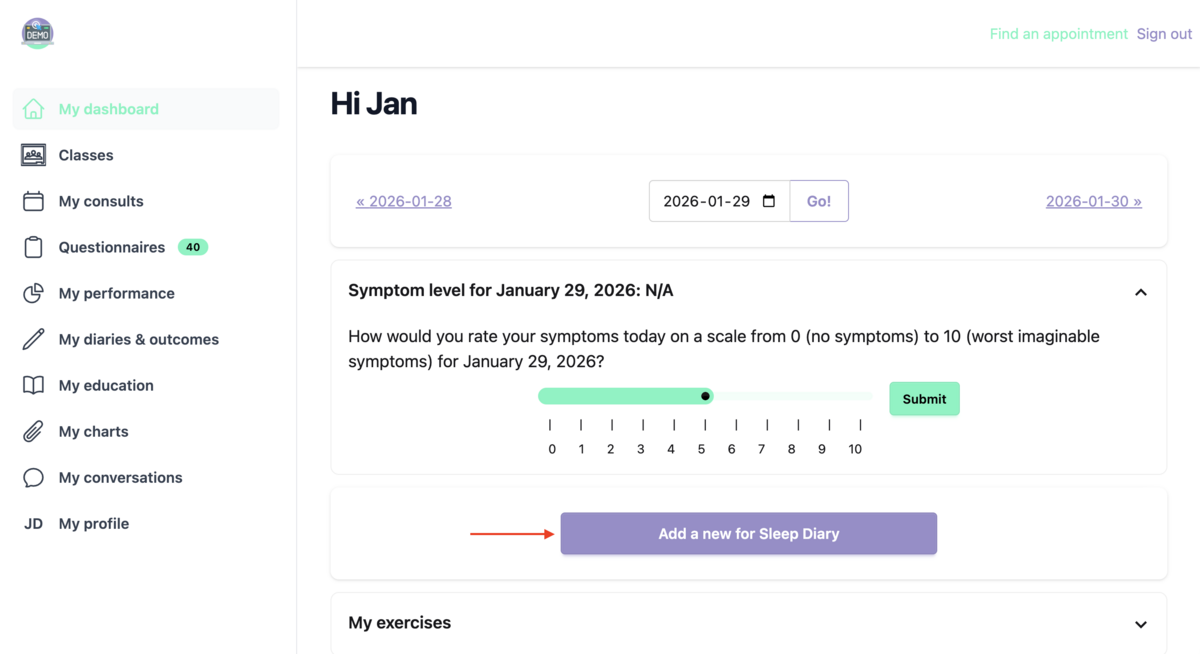Click the Find an appointment link

point(1058,33)
